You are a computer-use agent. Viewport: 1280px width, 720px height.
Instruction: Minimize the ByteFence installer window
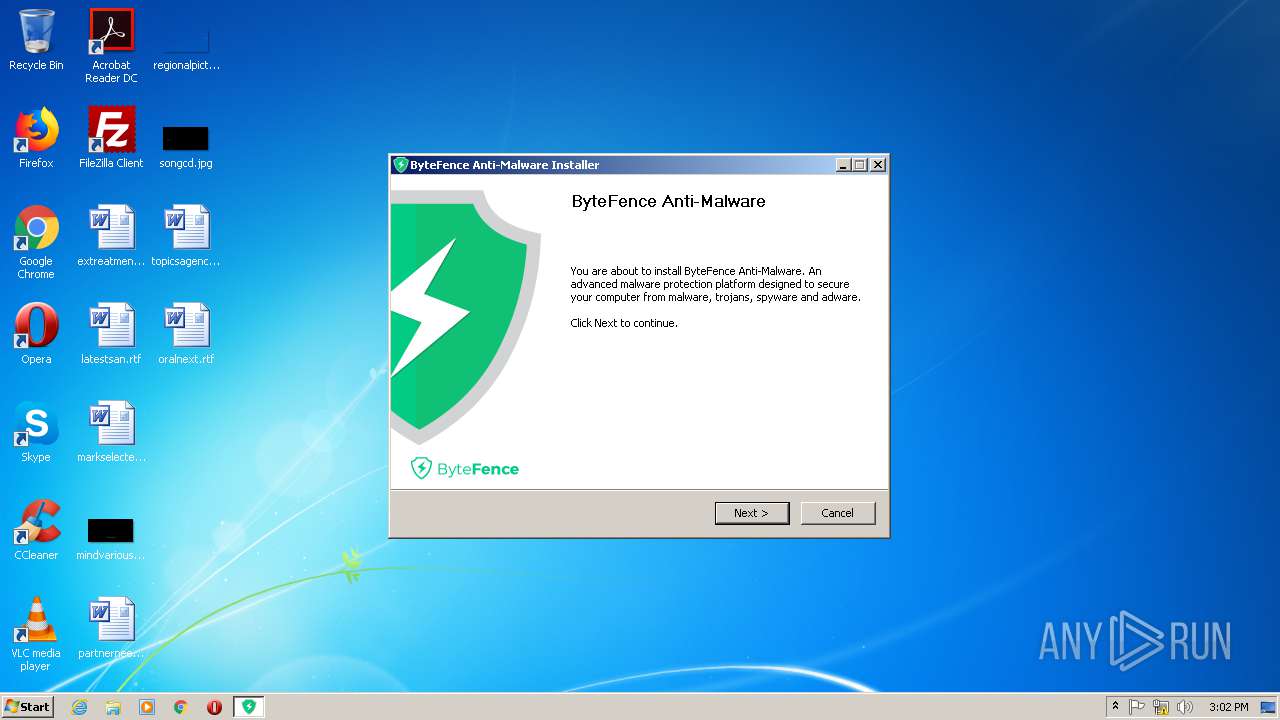pos(843,165)
